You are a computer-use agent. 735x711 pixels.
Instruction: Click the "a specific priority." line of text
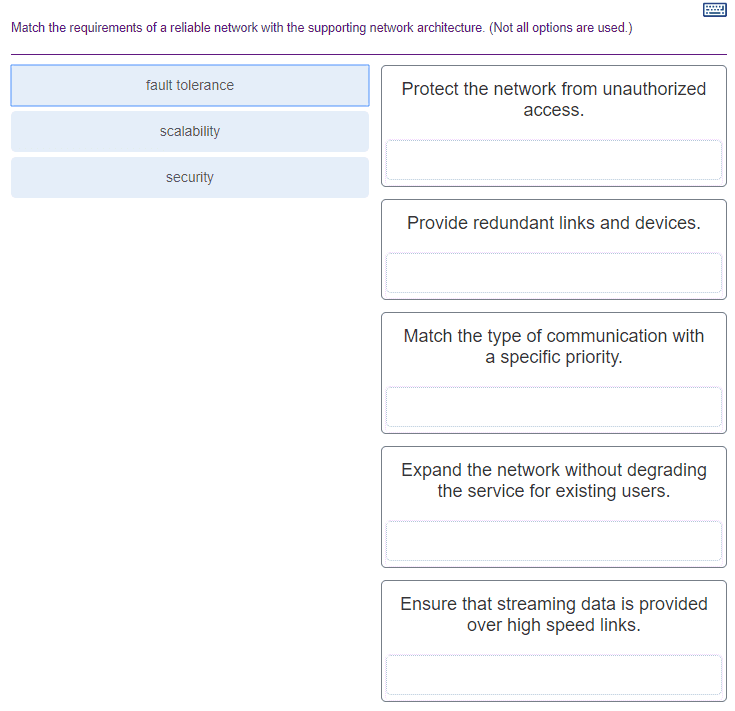coord(553,358)
